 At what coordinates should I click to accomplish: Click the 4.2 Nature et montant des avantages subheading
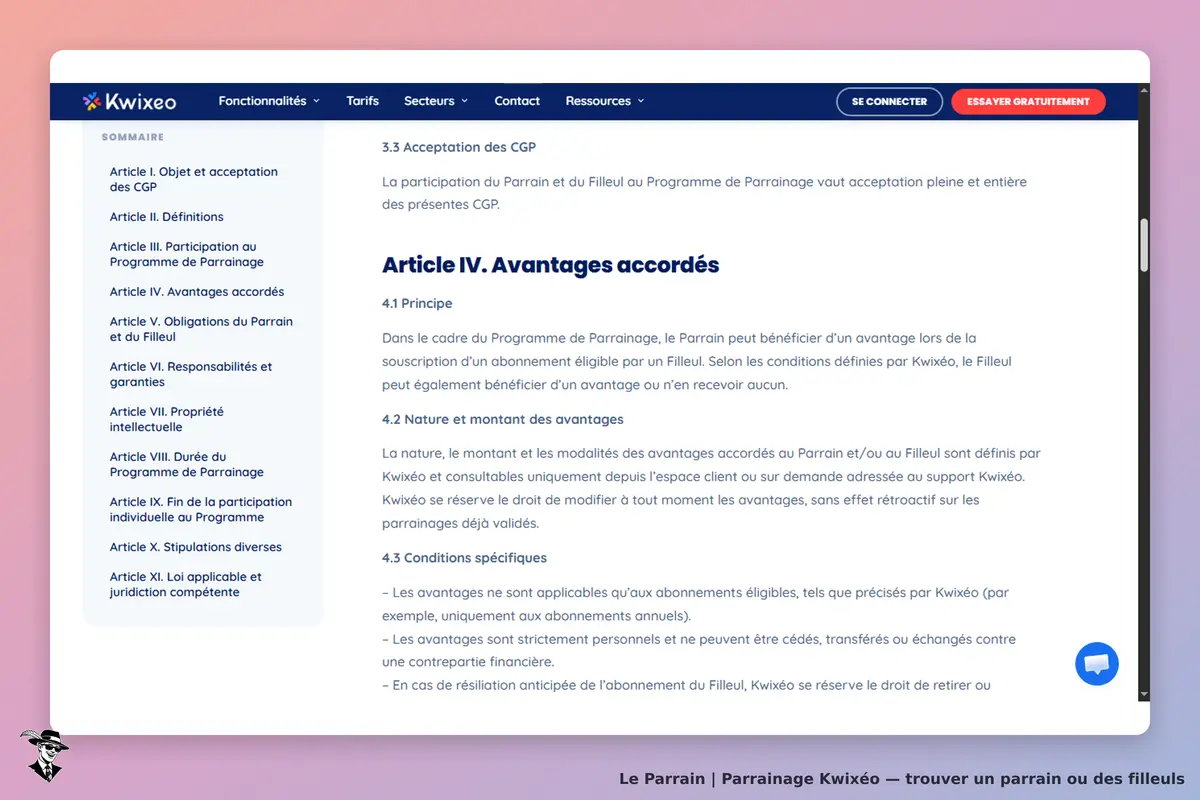503,419
